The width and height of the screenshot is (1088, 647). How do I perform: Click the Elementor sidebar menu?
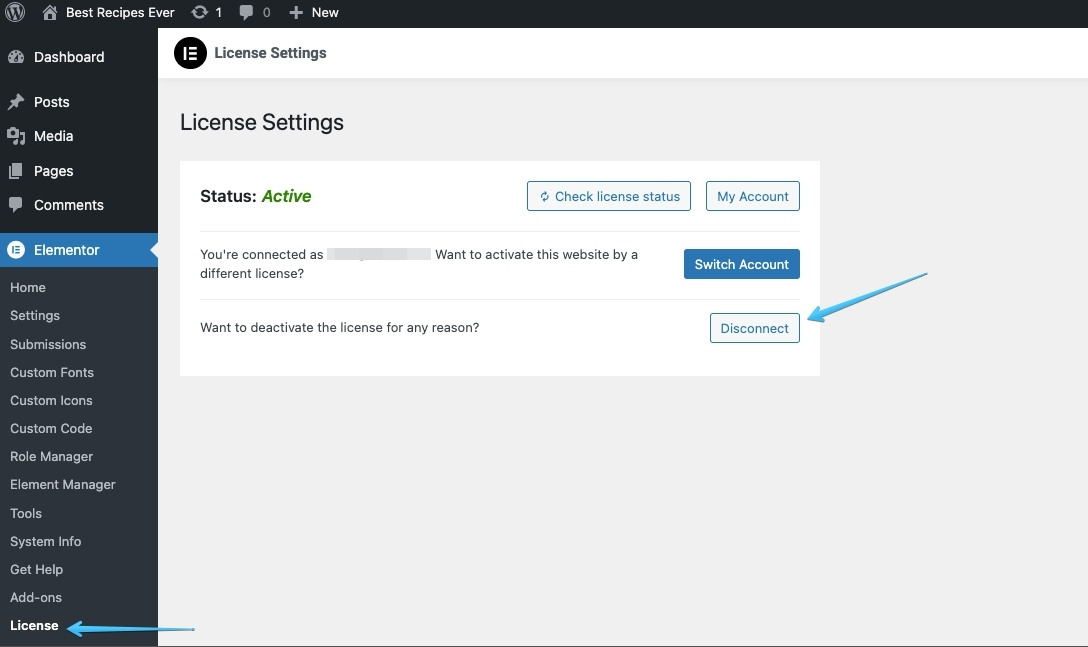click(66, 250)
